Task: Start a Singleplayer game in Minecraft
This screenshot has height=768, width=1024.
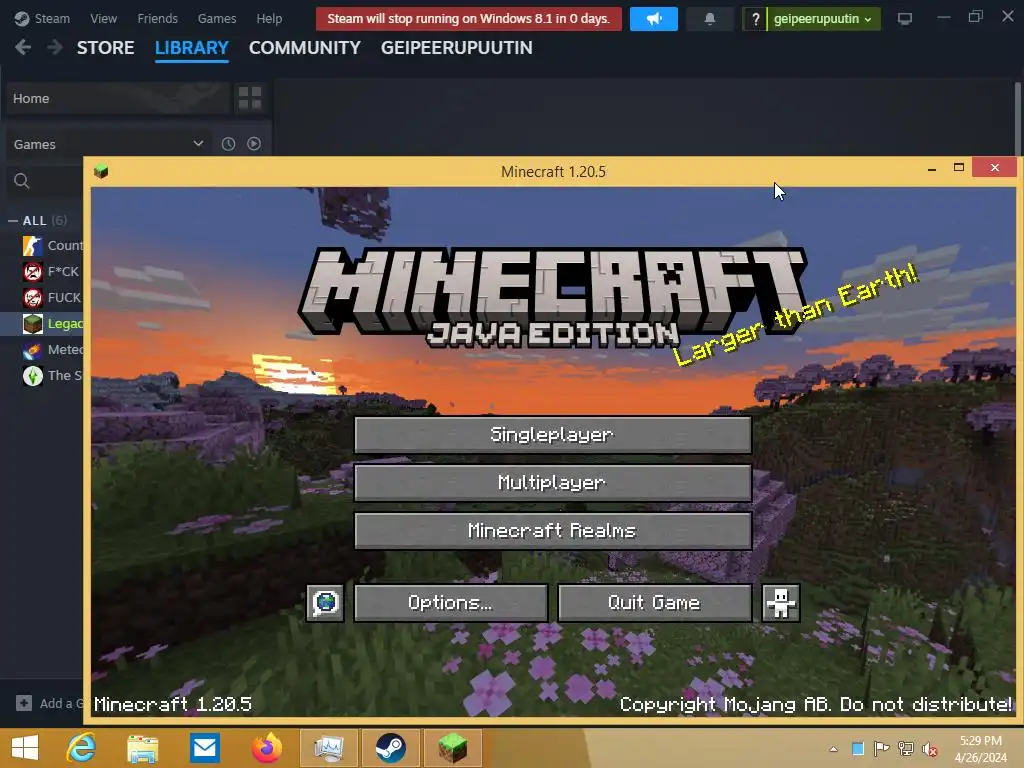Action: (552, 435)
